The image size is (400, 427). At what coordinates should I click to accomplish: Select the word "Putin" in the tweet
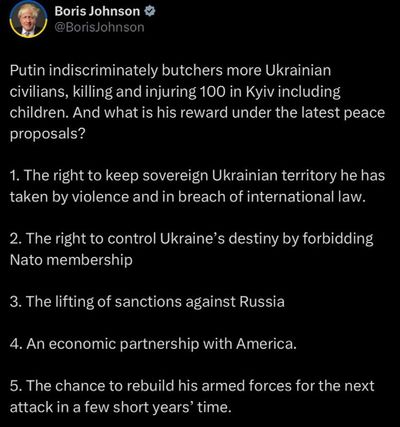pos(26,71)
